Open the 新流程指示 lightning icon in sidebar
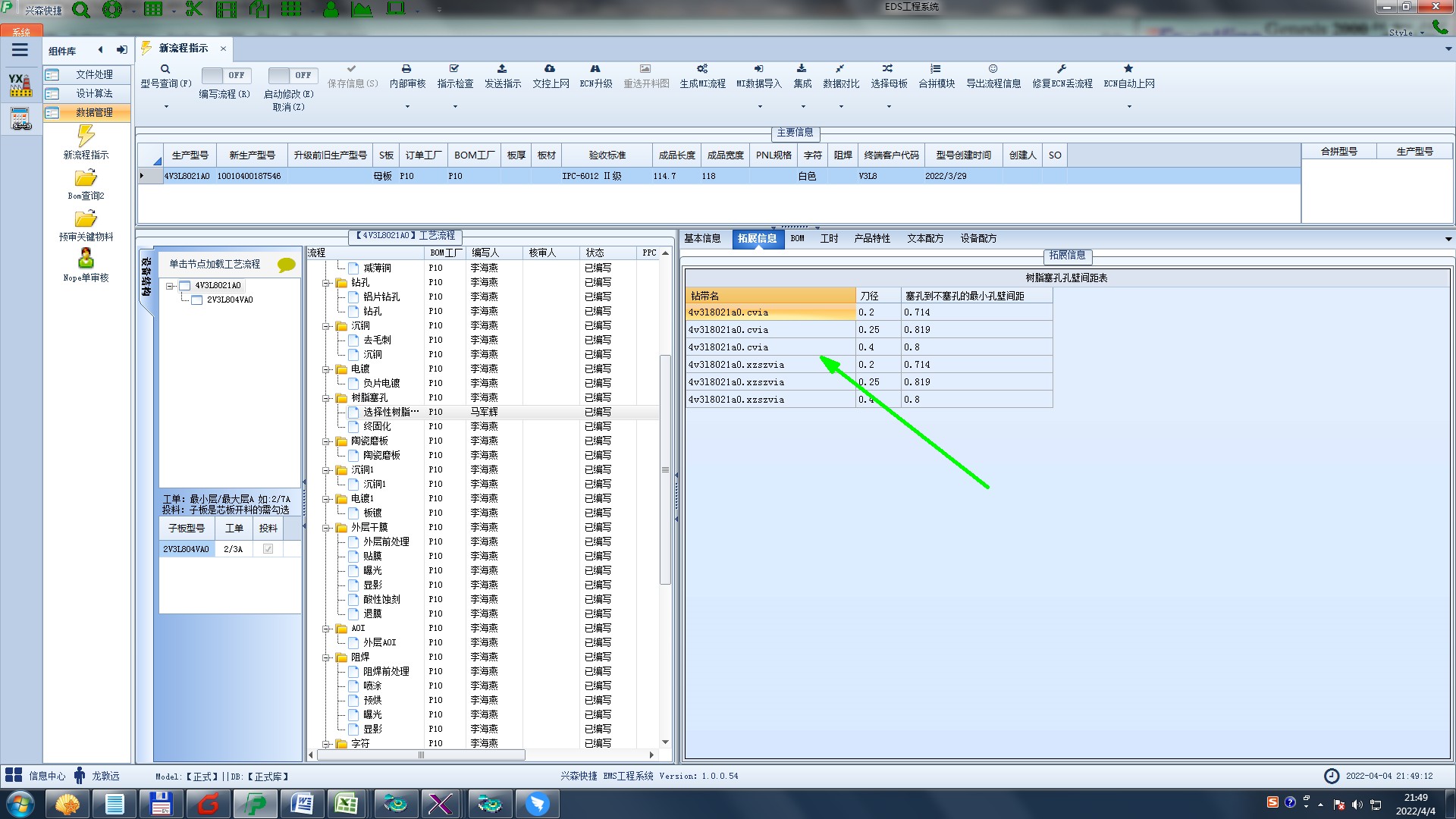 (x=86, y=136)
